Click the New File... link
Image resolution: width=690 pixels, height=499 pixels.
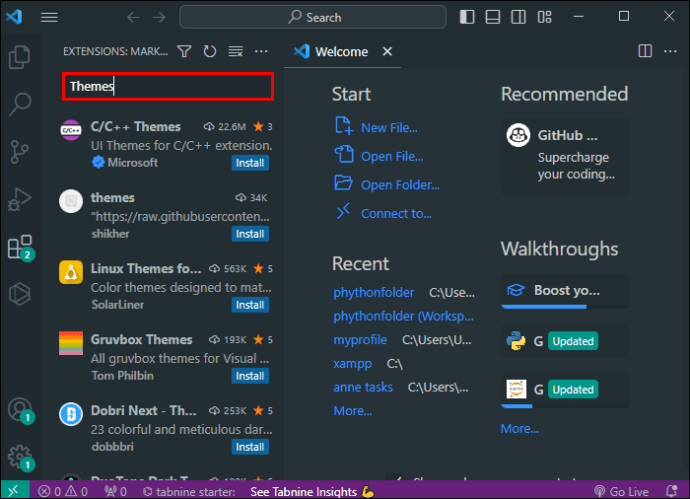point(389,128)
